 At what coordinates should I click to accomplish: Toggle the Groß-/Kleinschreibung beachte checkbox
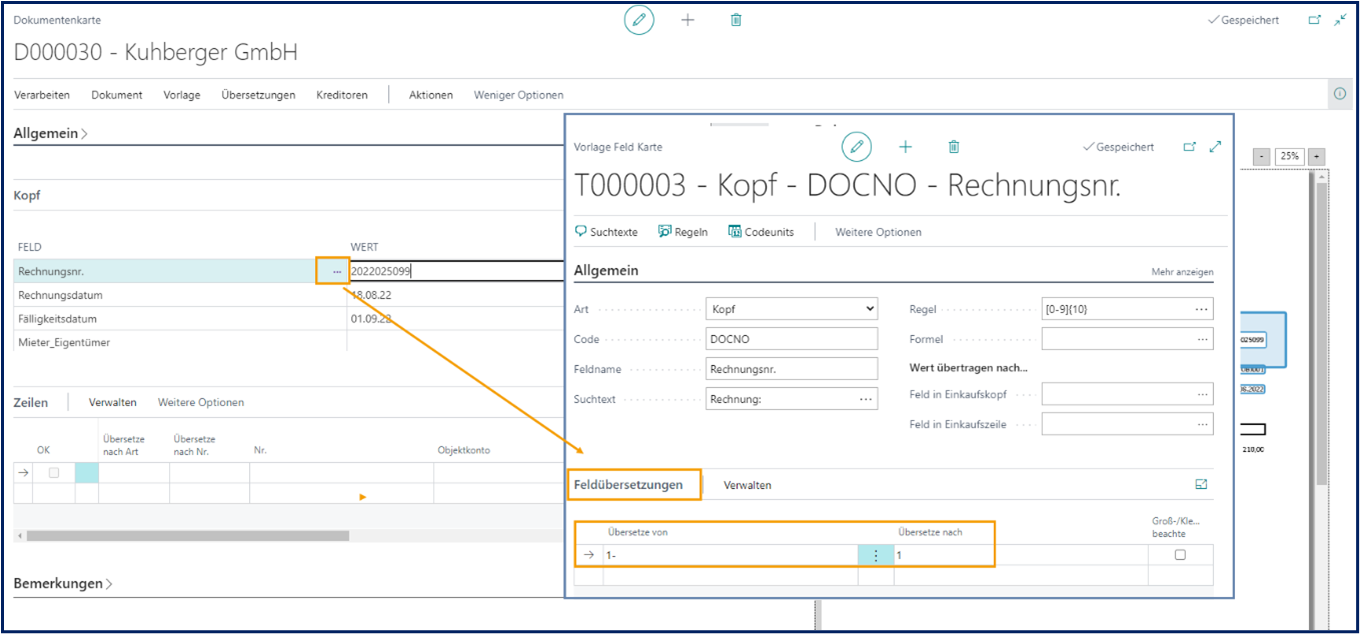[x=1180, y=555]
